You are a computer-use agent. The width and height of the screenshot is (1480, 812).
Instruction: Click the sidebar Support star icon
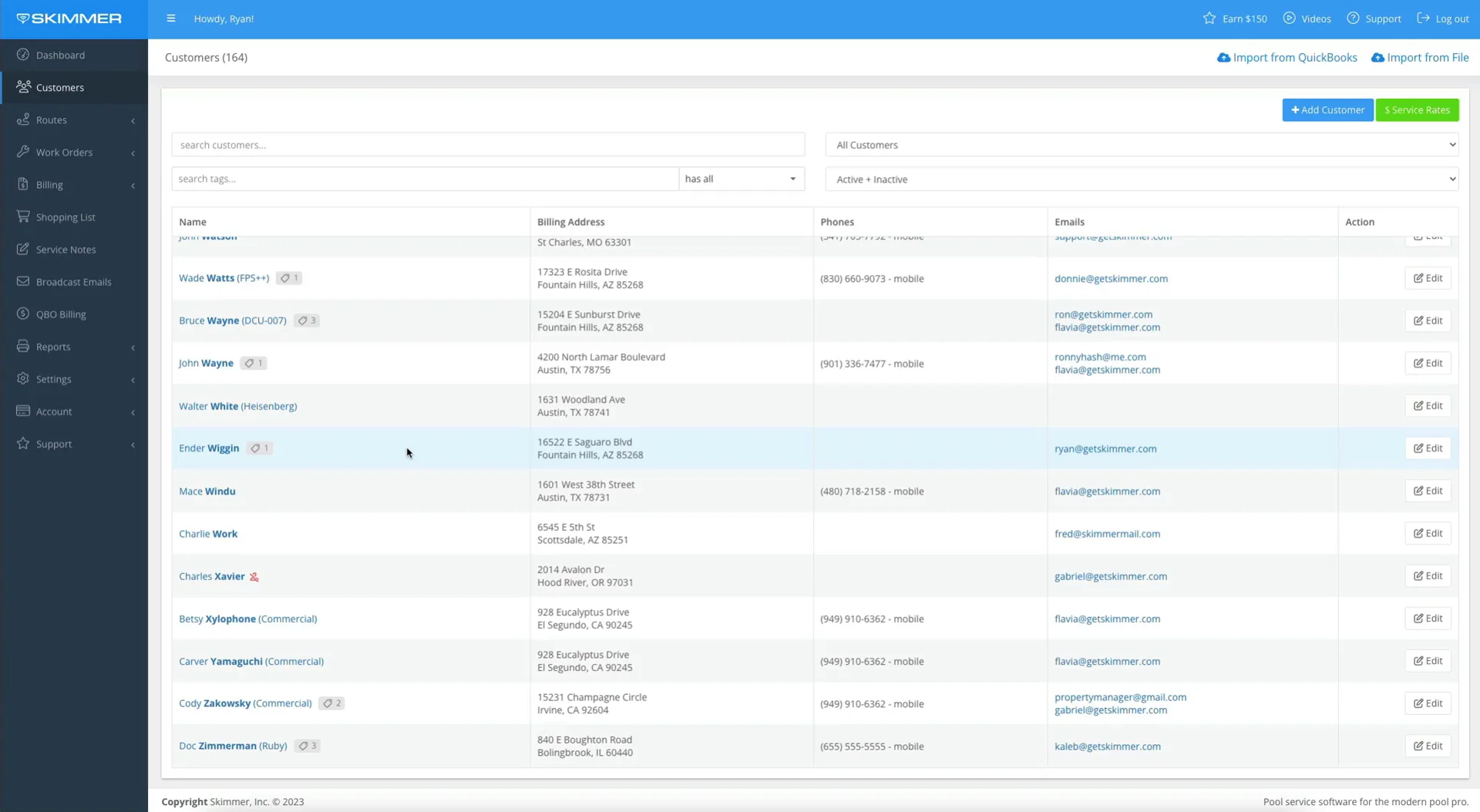(23, 443)
